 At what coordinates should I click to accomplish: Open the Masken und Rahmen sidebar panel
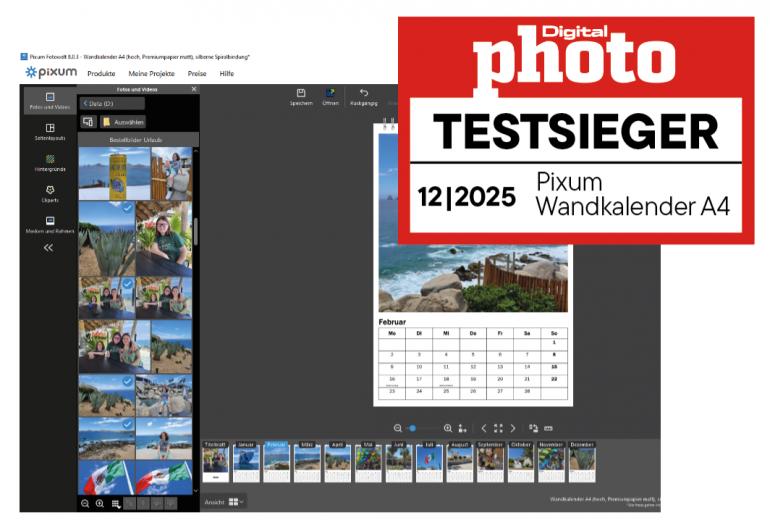50,224
